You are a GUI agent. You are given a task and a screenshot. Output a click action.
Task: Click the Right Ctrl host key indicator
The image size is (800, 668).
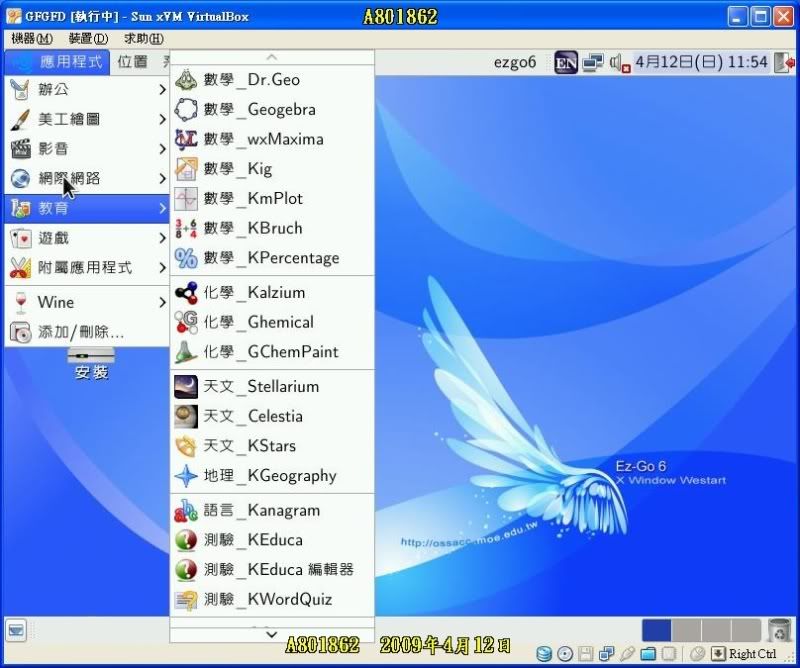click(x=753, y=654)
